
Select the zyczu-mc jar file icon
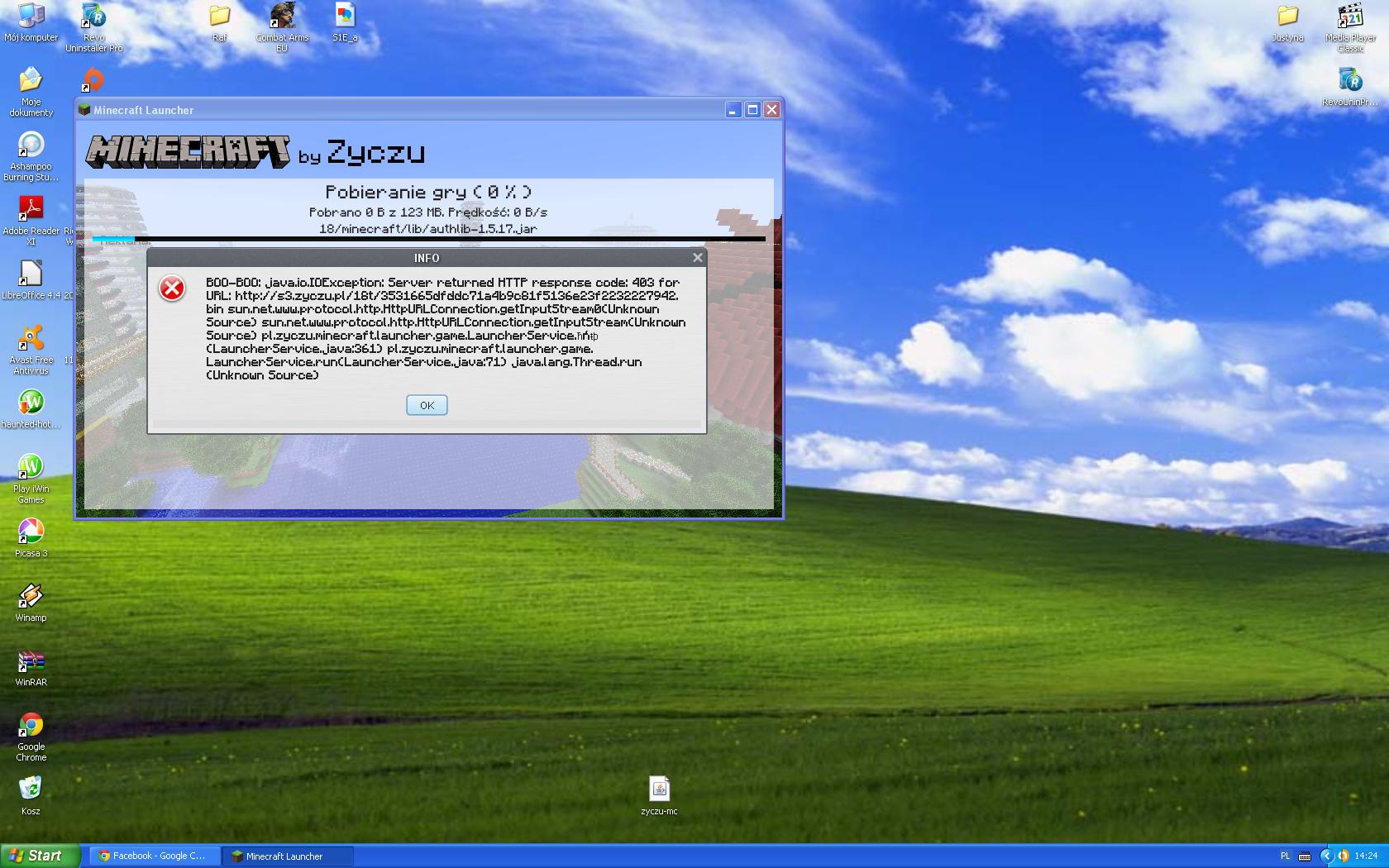pos(659,796)
